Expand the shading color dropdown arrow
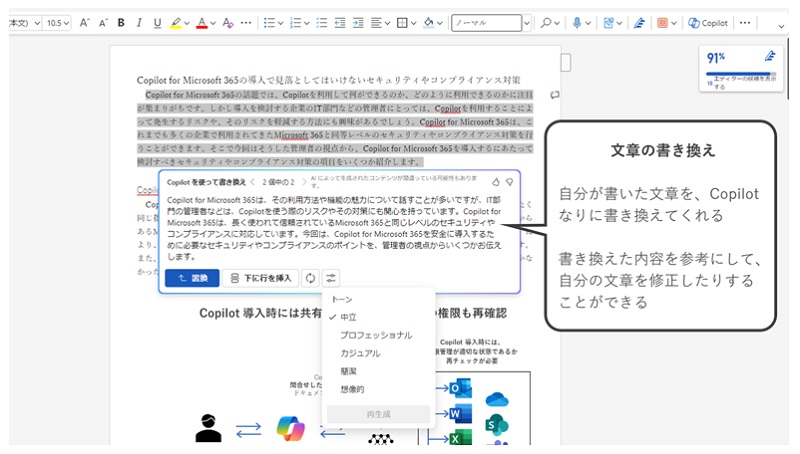Screen dimensions: 800x454 [x=440, y=23]
